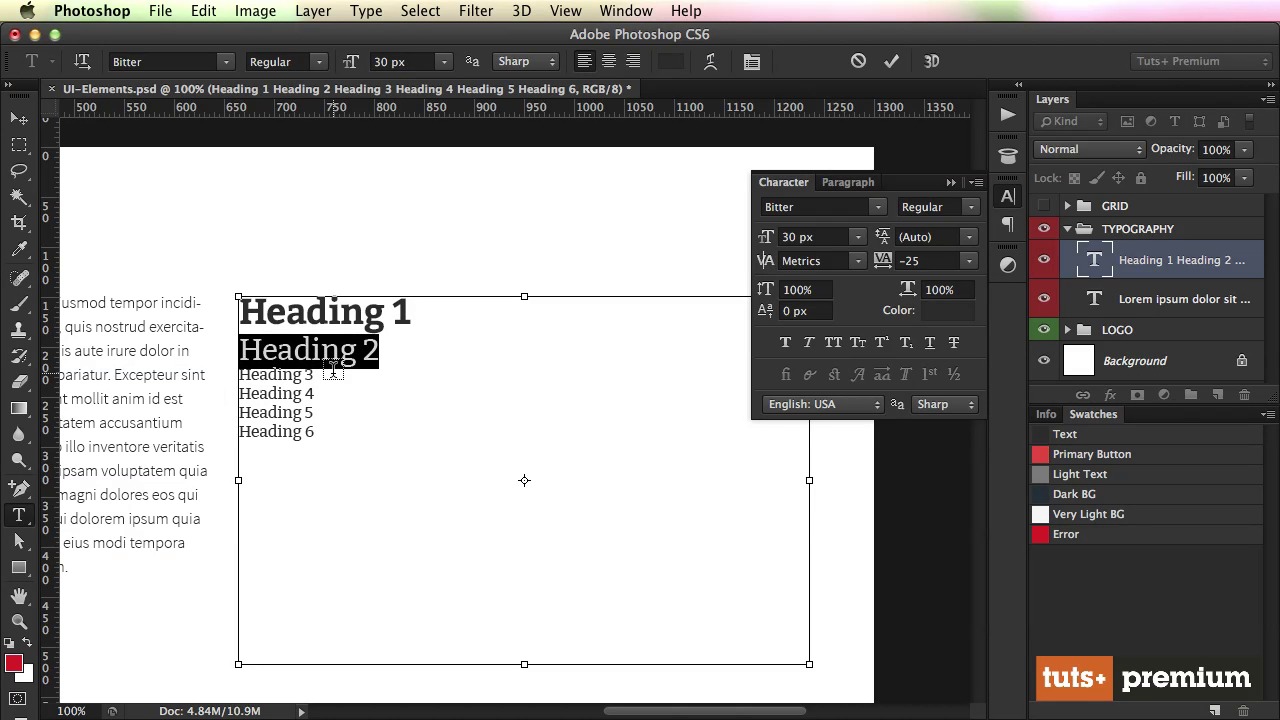
Task: Select the Lasso tool
Action: (x=19, y=171)
